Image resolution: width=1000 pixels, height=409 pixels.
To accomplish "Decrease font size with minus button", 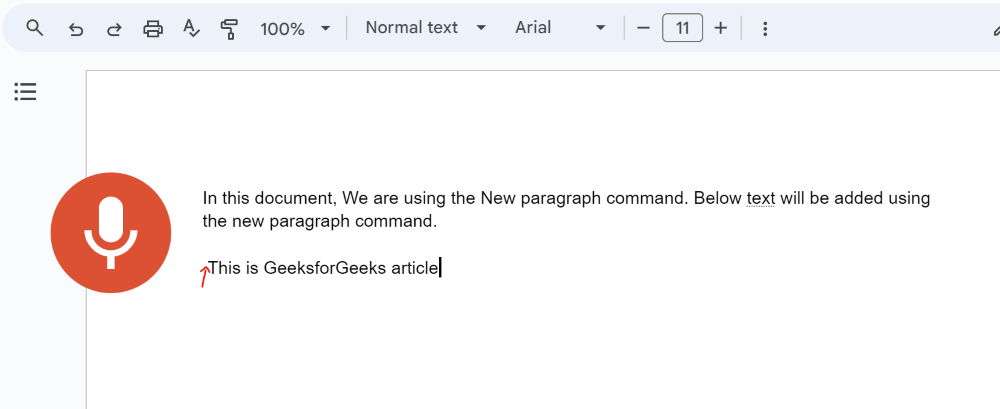I will coord(643,28).
